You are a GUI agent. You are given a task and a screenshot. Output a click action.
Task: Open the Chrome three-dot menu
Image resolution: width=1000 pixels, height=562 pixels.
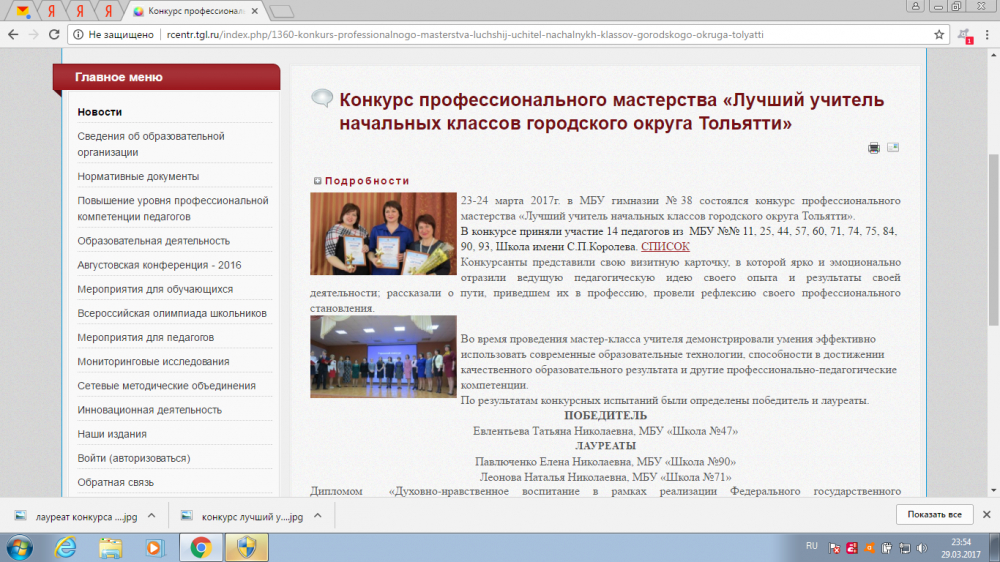987,35
